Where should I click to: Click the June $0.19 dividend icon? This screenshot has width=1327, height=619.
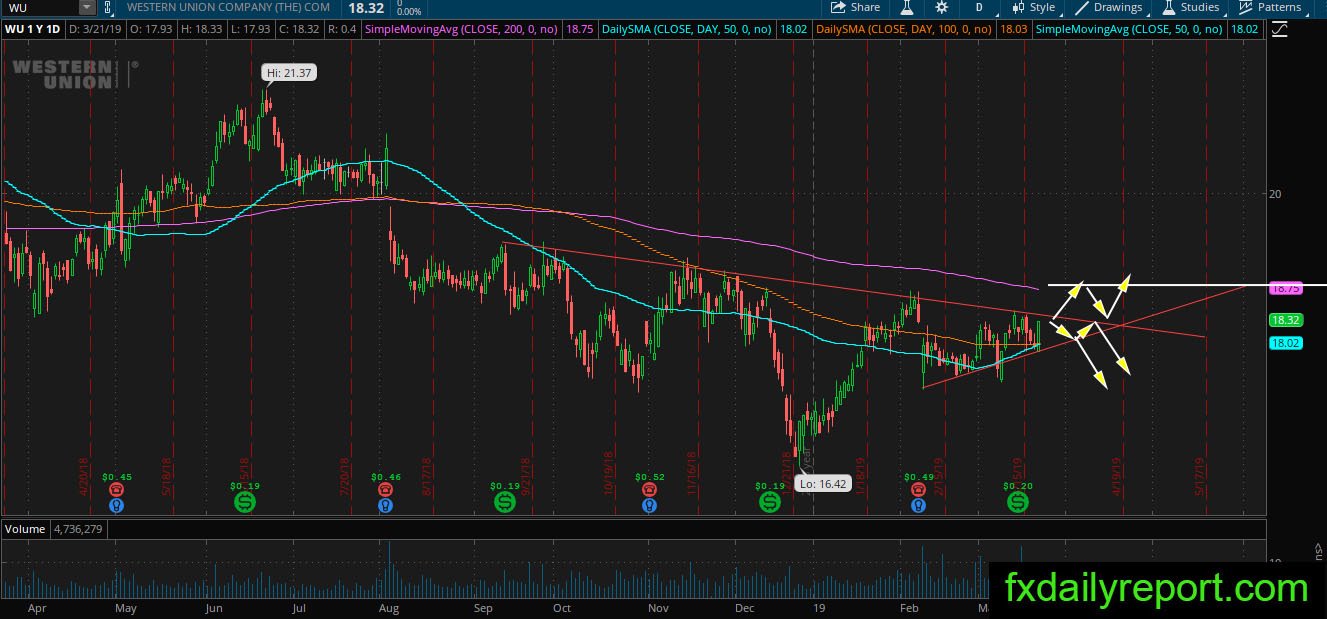point(244,501)
